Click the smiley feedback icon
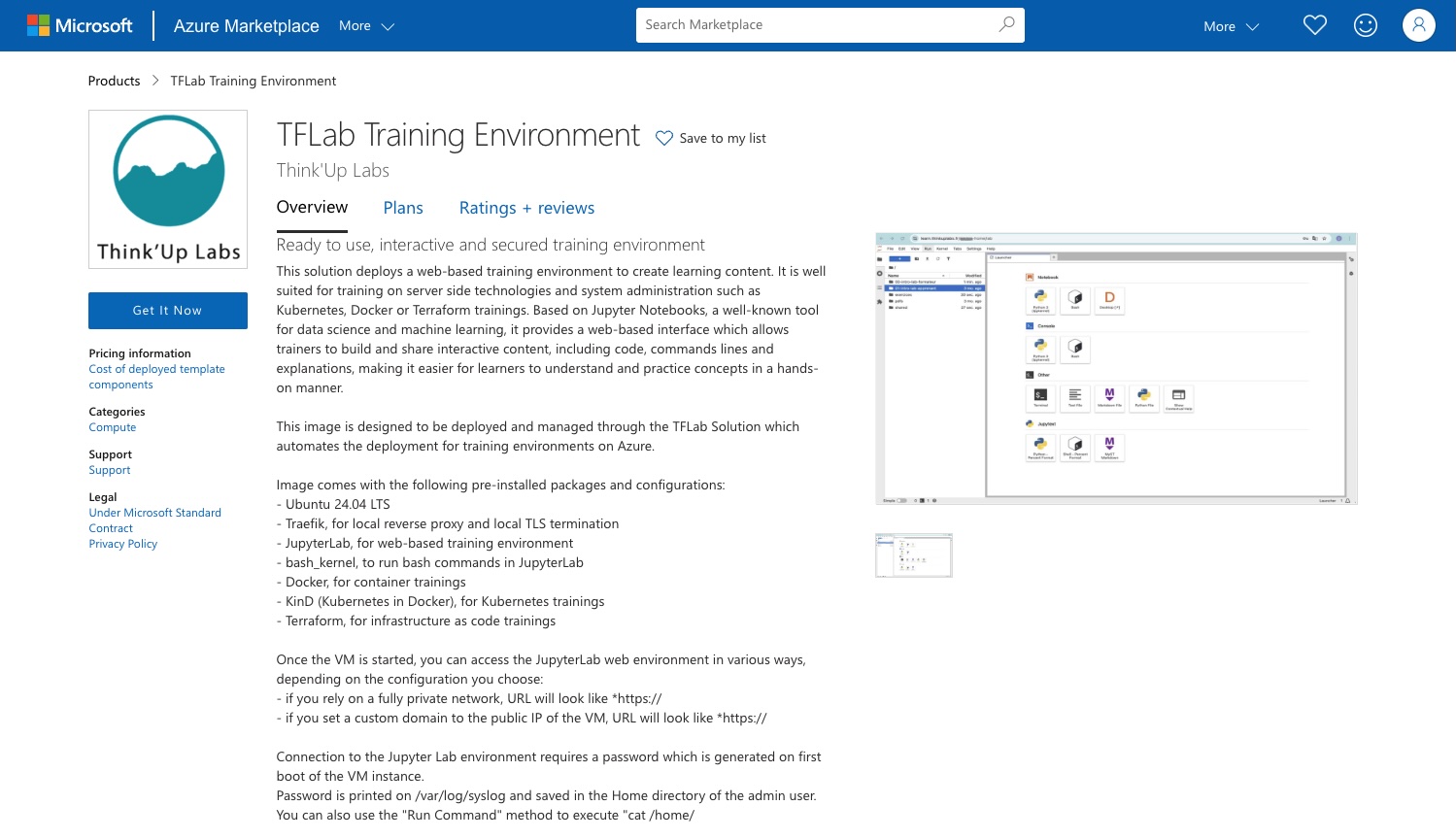Image resolution: width=1456 pixels, height=839 pixels. 1365,26
